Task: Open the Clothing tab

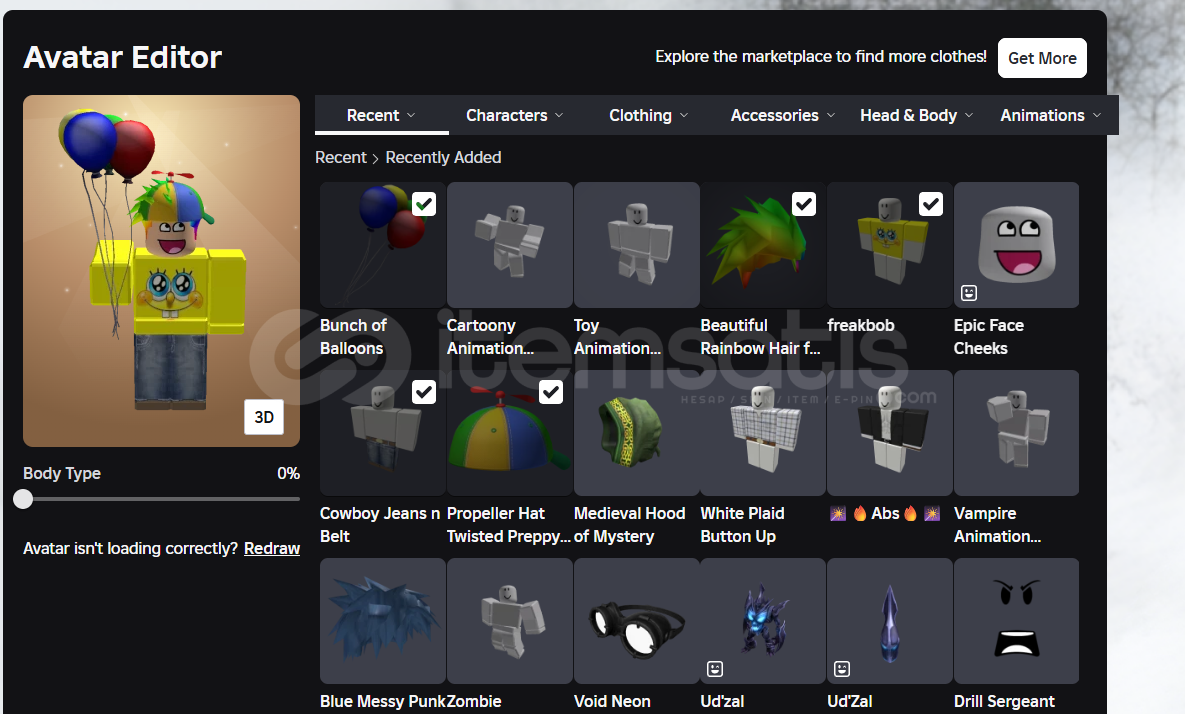Action: pos(648,116)
